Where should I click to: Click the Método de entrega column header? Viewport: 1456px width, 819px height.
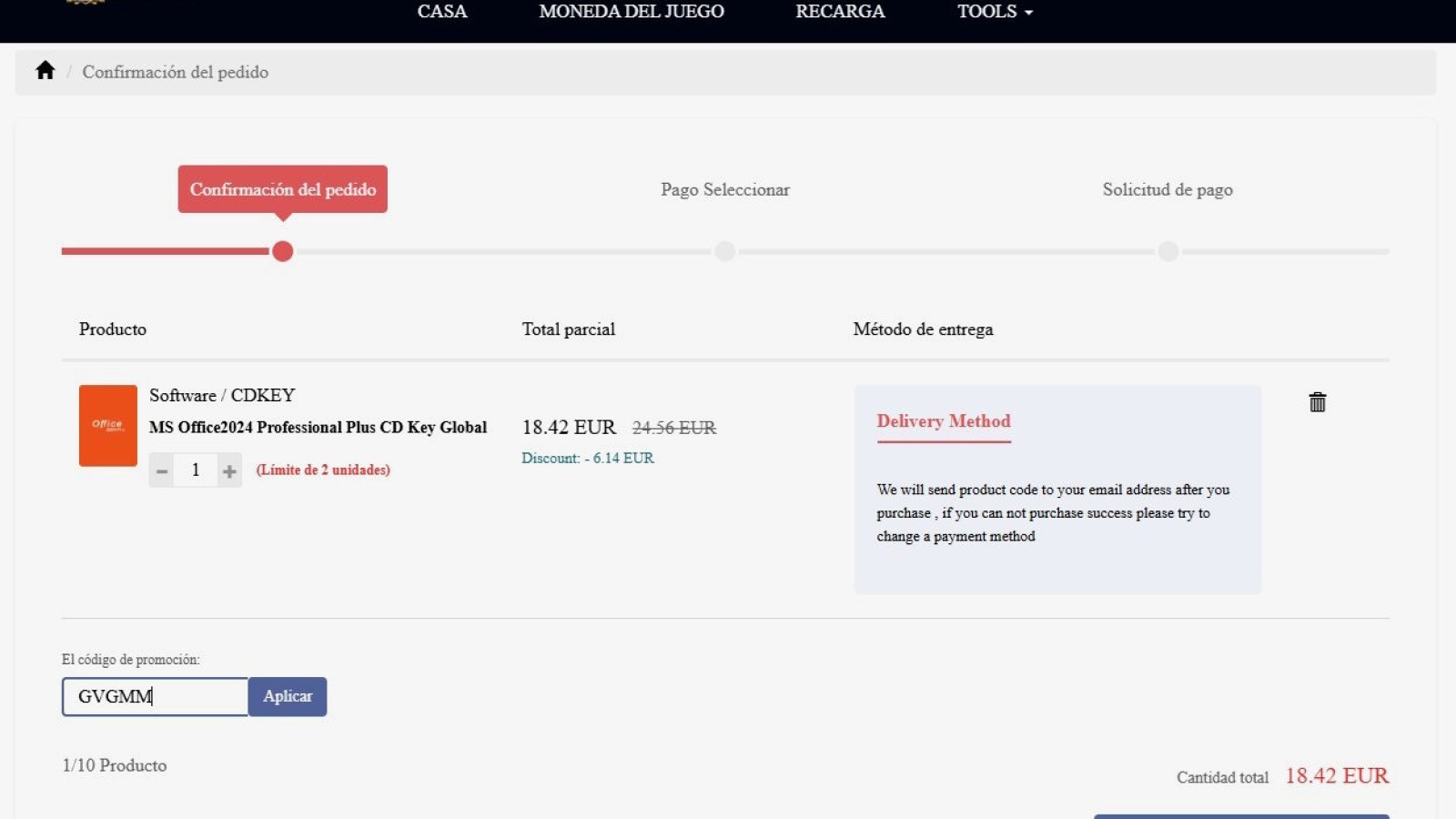pos(923,329)
